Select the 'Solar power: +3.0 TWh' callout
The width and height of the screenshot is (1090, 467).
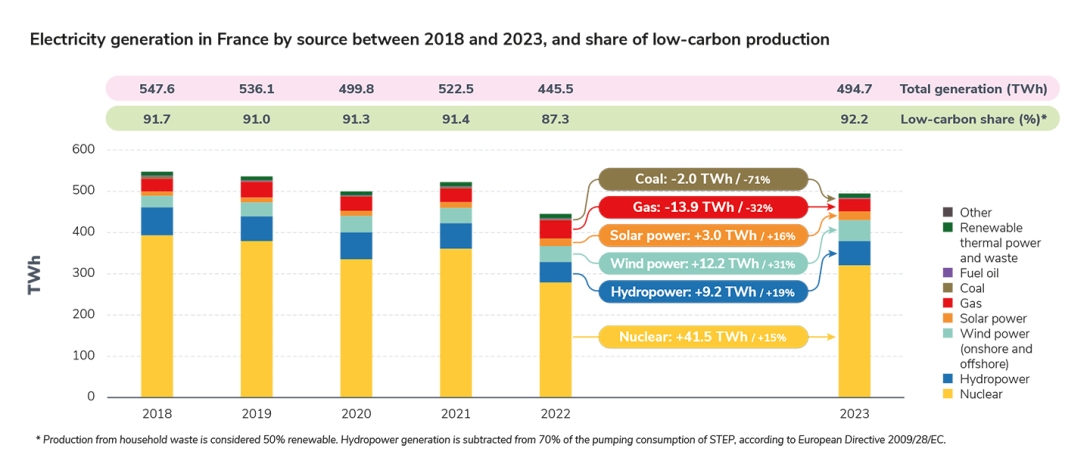coord(703,235)
